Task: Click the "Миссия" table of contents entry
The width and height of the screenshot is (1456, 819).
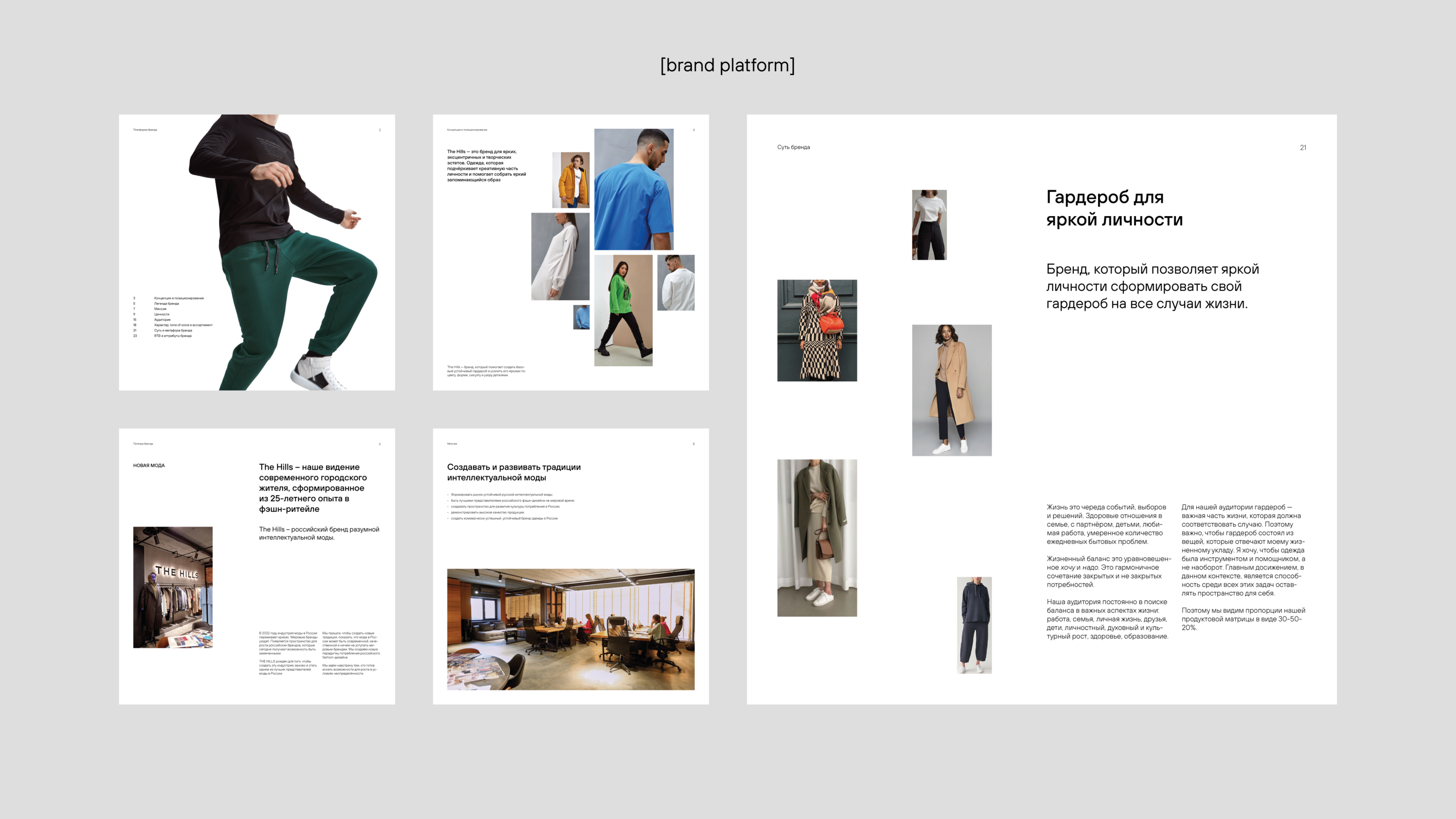Action: click(160, 308)
